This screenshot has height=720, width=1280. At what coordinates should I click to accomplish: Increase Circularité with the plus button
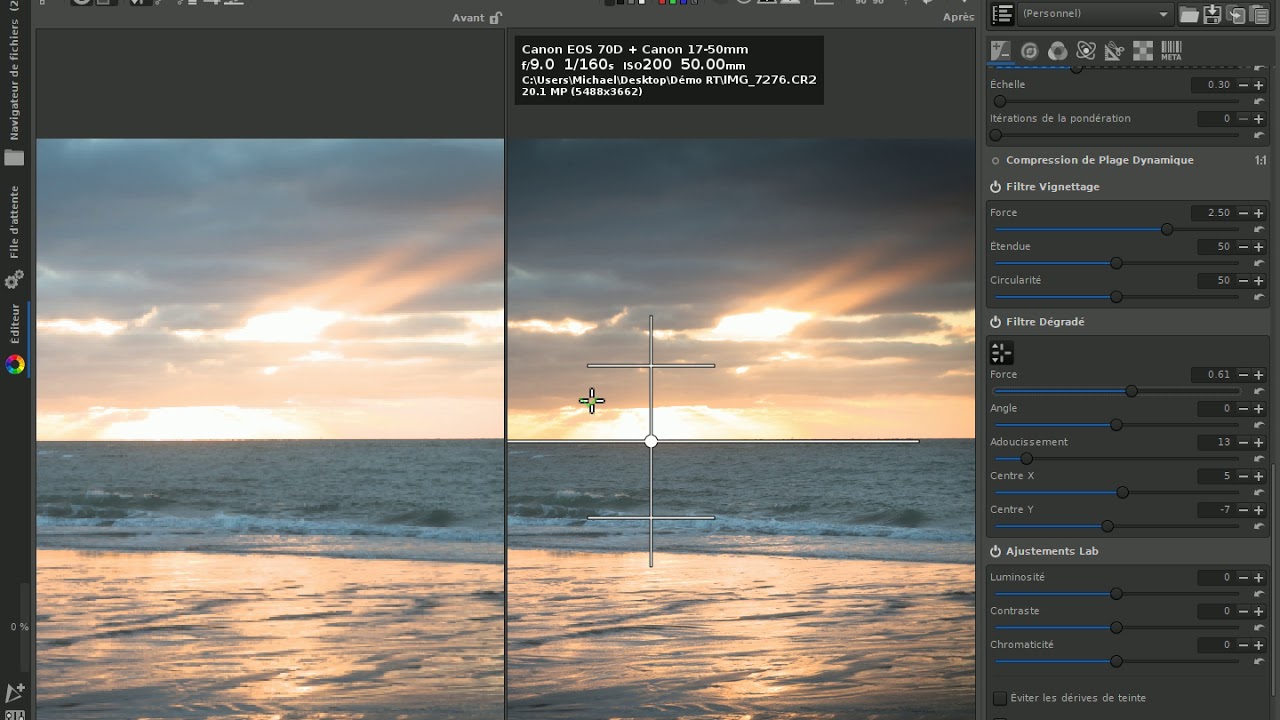1259,281
